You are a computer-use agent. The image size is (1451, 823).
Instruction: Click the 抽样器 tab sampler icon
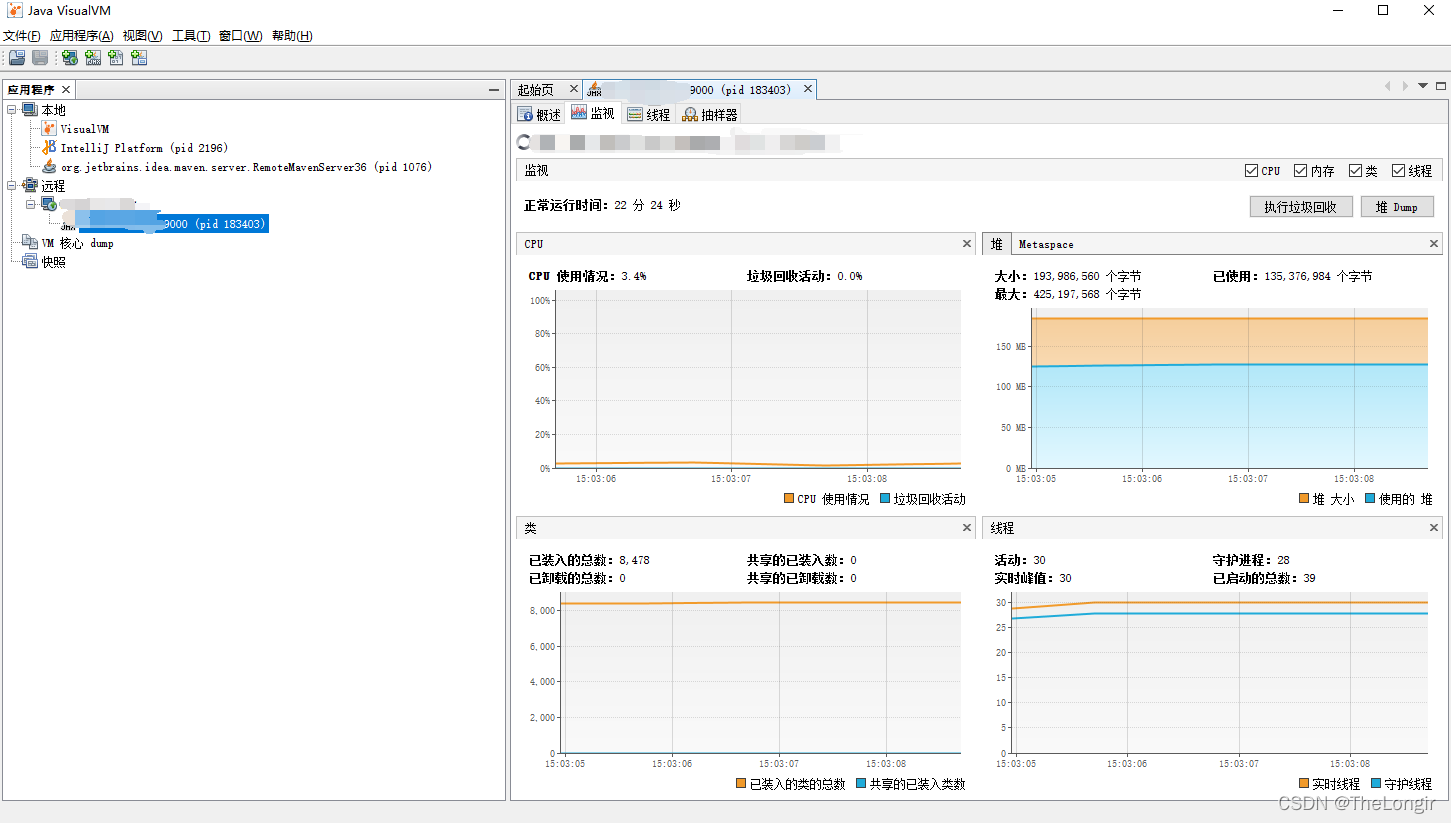point(690,115)
